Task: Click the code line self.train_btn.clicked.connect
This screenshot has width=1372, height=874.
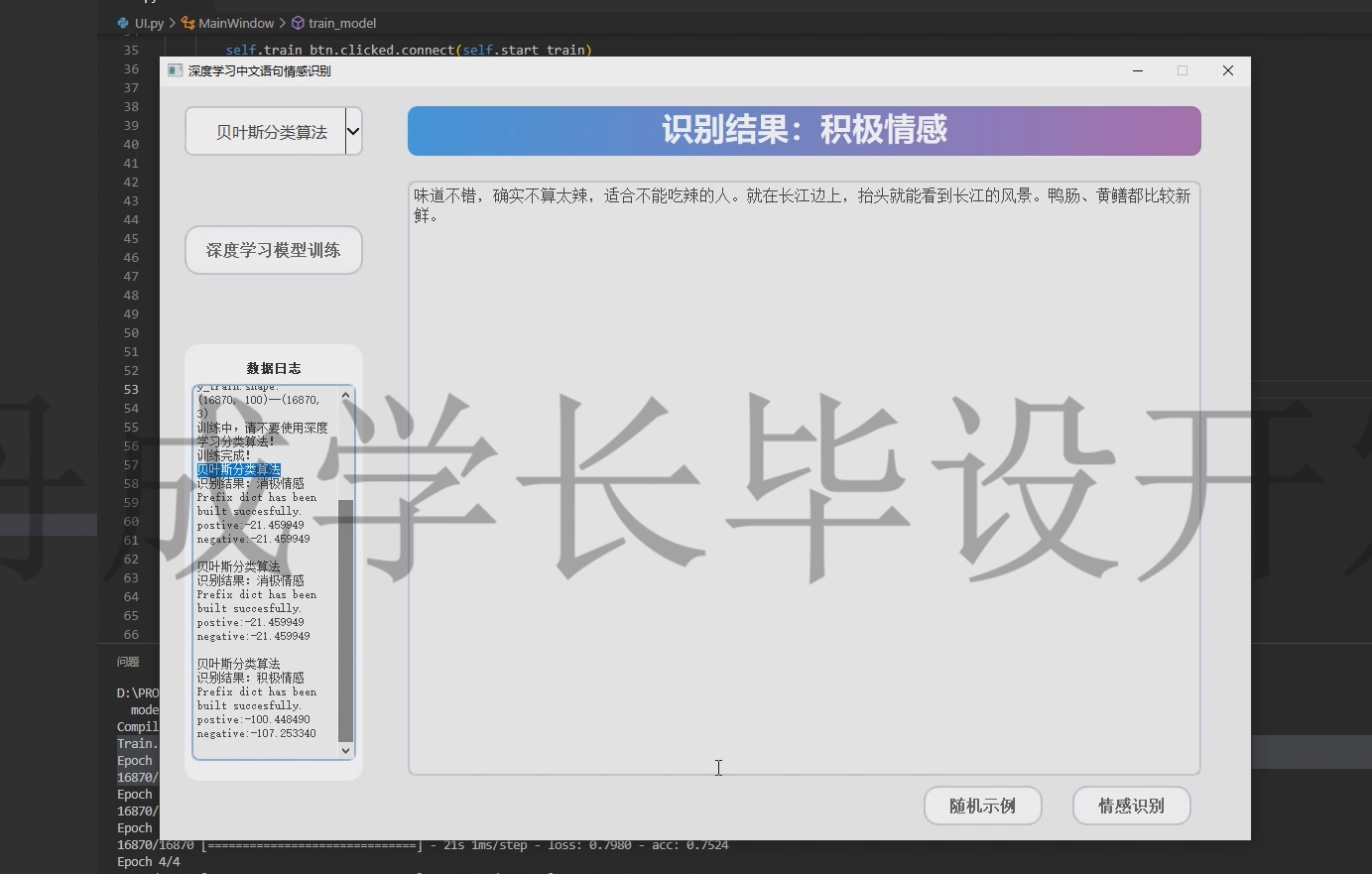Action: tap(409, 50)
